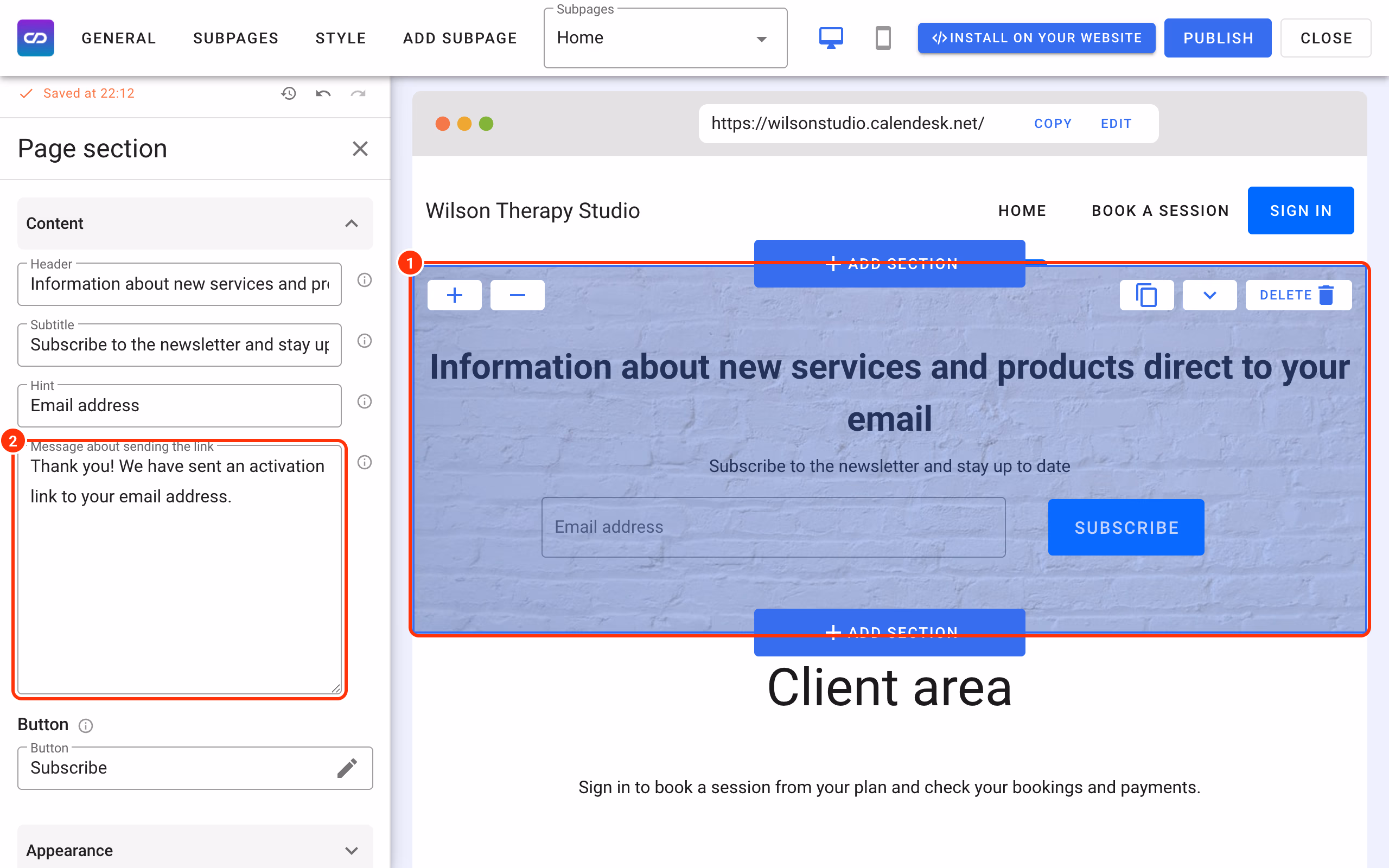Open the Subpages menu

click(x=236, y=38)
